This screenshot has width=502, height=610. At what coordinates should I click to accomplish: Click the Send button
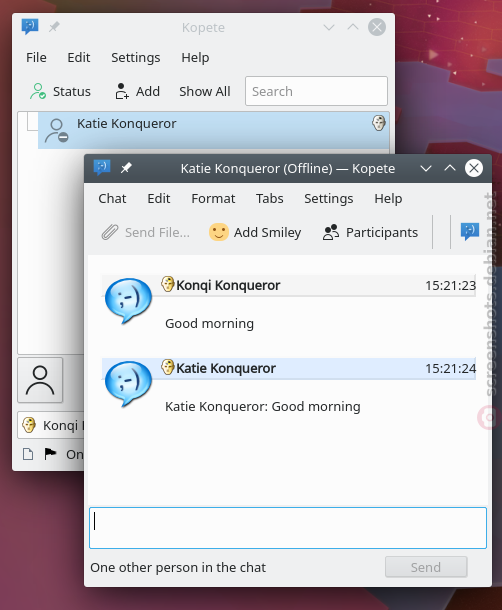tap(426, 567)
